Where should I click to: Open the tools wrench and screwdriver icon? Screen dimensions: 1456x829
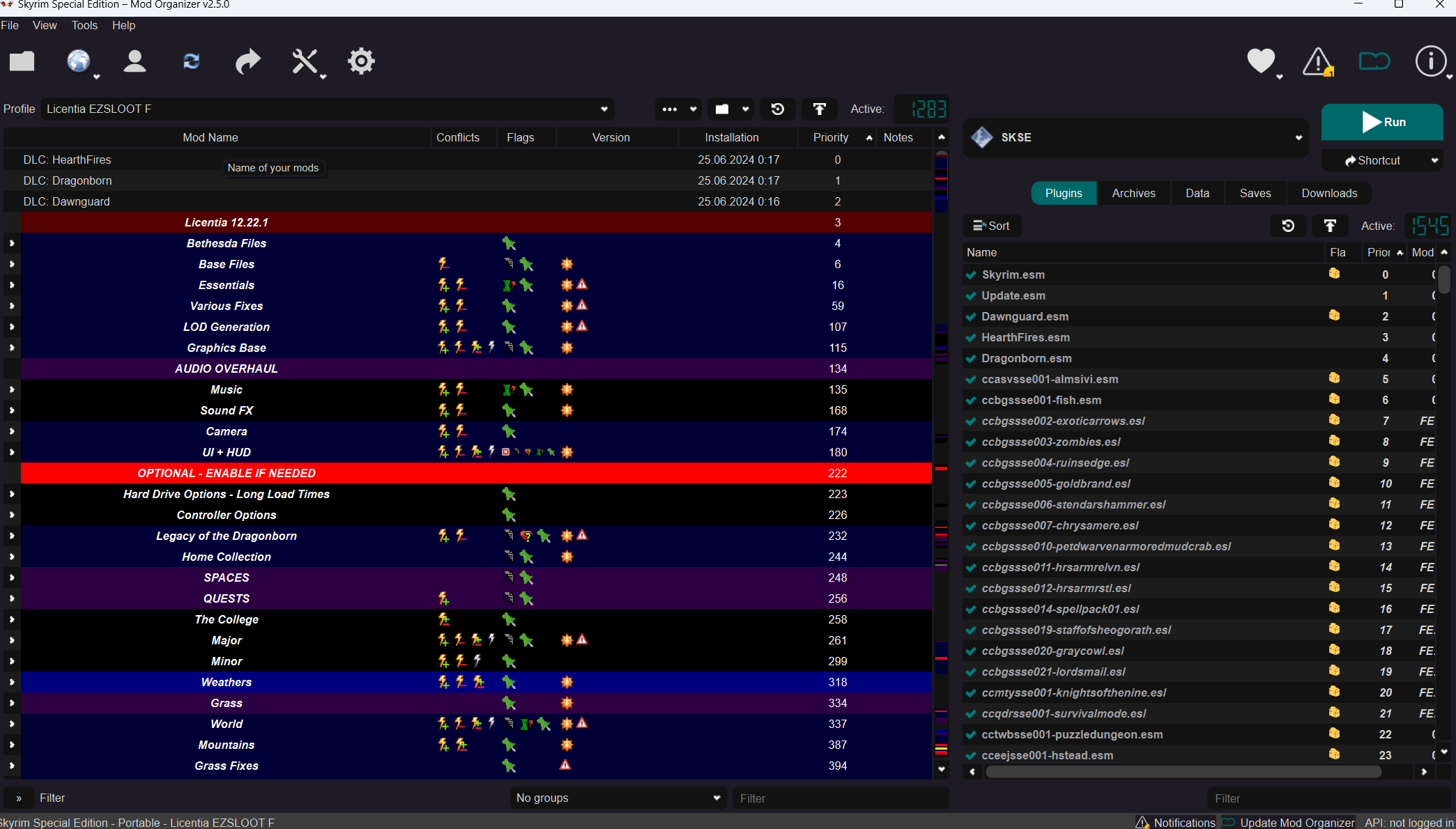(x=305, y=61)
